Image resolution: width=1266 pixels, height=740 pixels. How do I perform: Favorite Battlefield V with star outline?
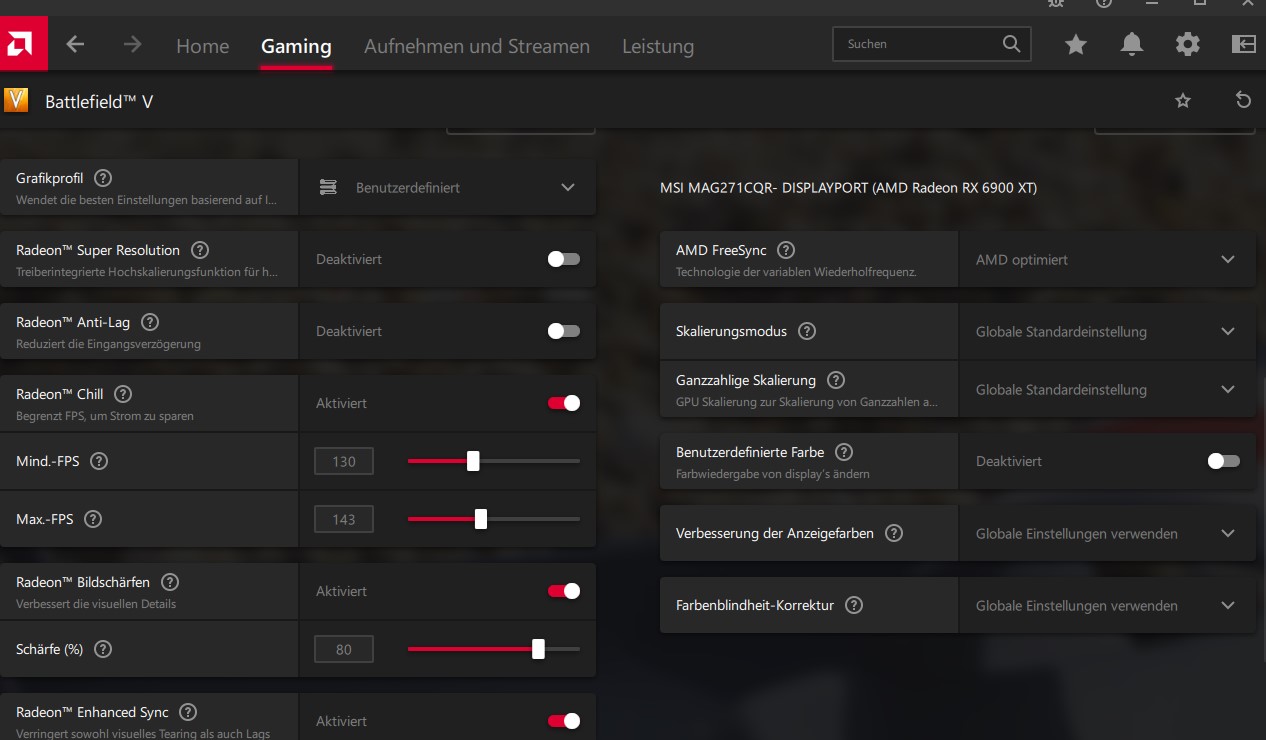point(1183,101)
